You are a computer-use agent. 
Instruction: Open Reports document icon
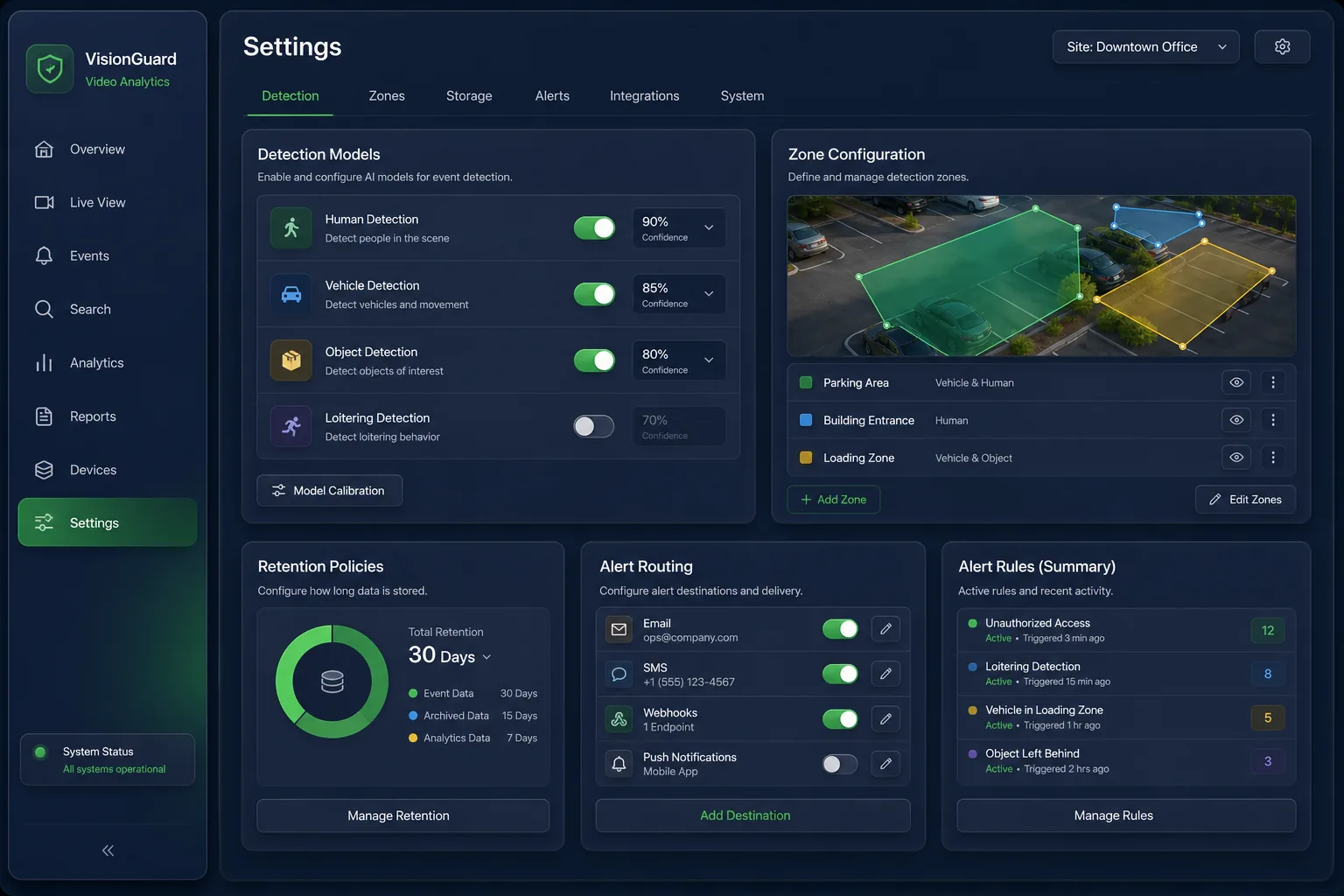pos(44,416)
